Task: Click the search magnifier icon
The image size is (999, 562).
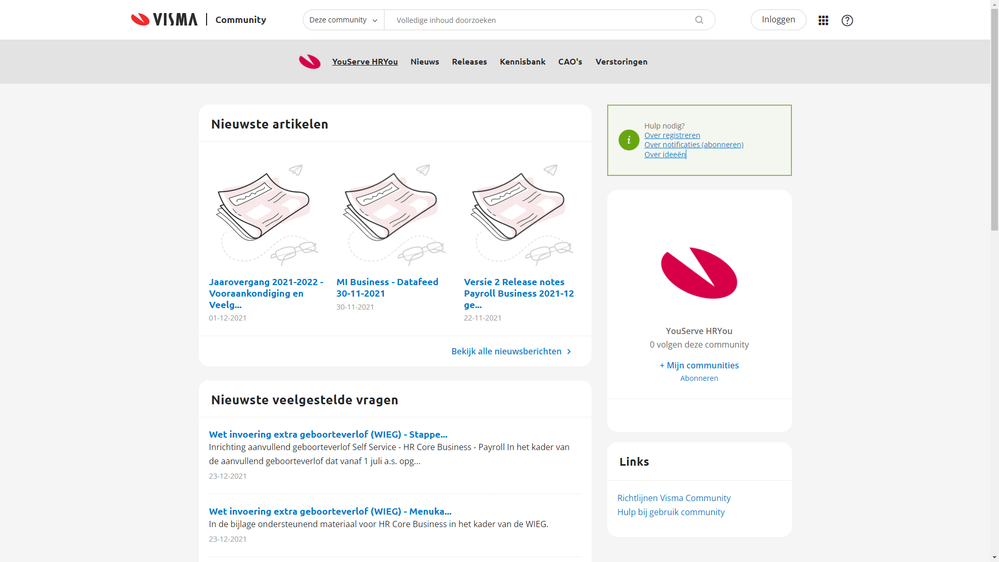Action: coord(699,20)
